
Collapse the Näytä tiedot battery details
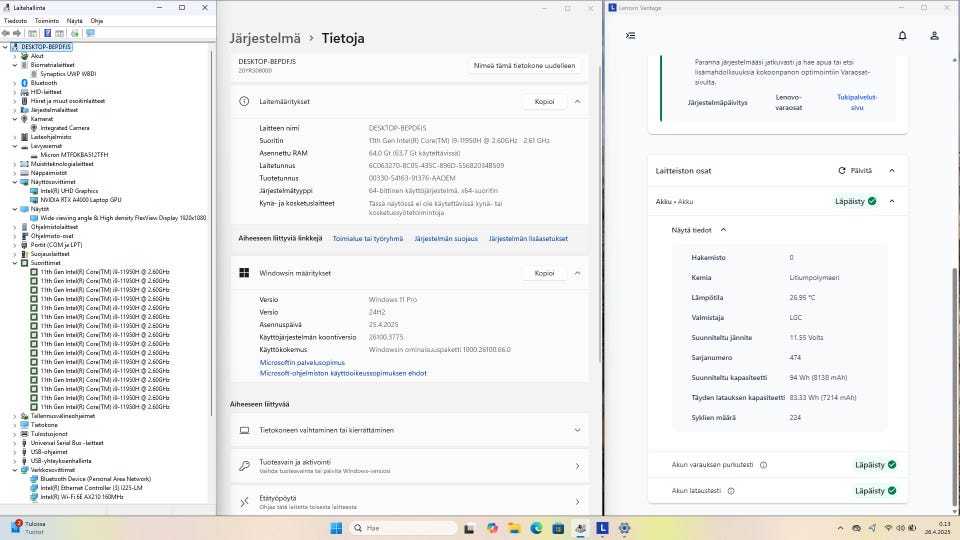pyautogui.click(x=723, y=230)
